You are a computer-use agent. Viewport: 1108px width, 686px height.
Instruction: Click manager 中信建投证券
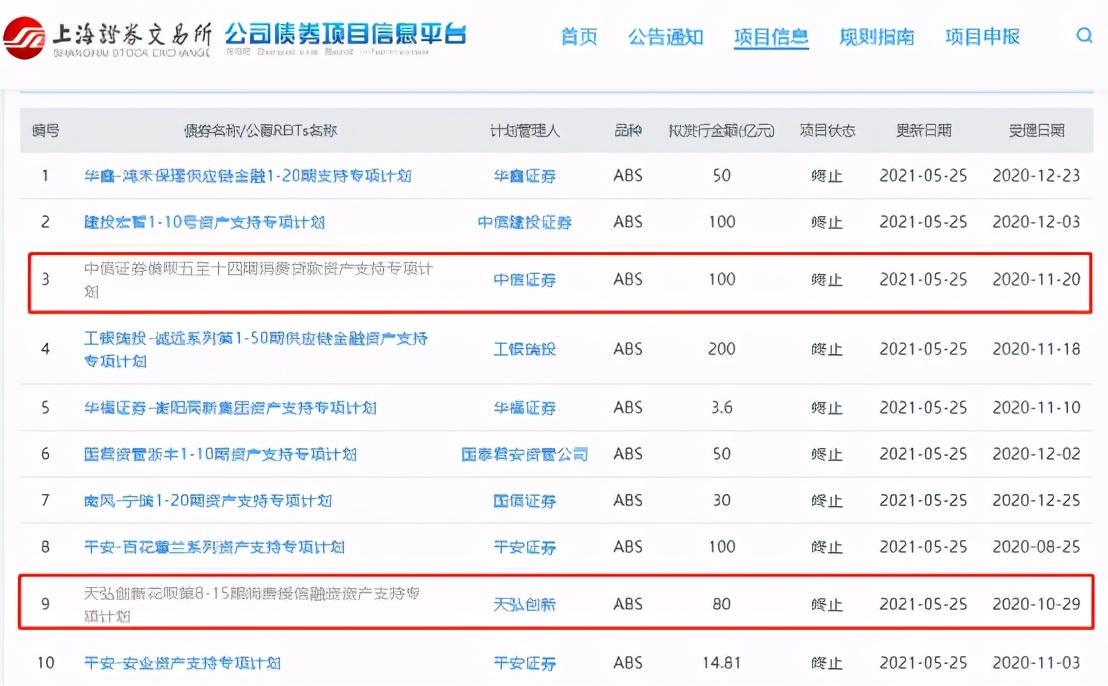pos(524,223)
